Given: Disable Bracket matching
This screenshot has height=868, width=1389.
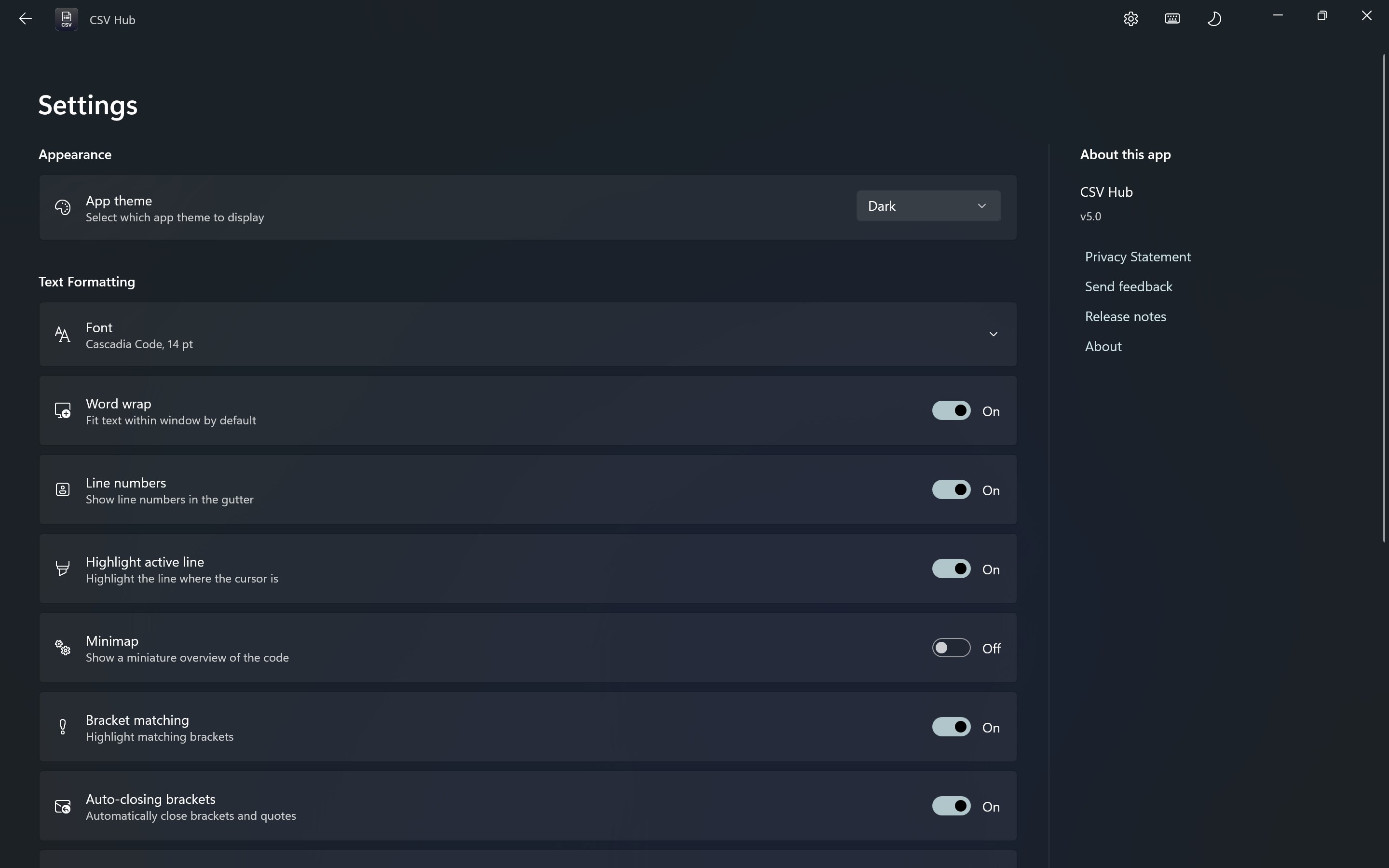Looking at the screenshot, I should pyautogui.click(x=951, y=726).
